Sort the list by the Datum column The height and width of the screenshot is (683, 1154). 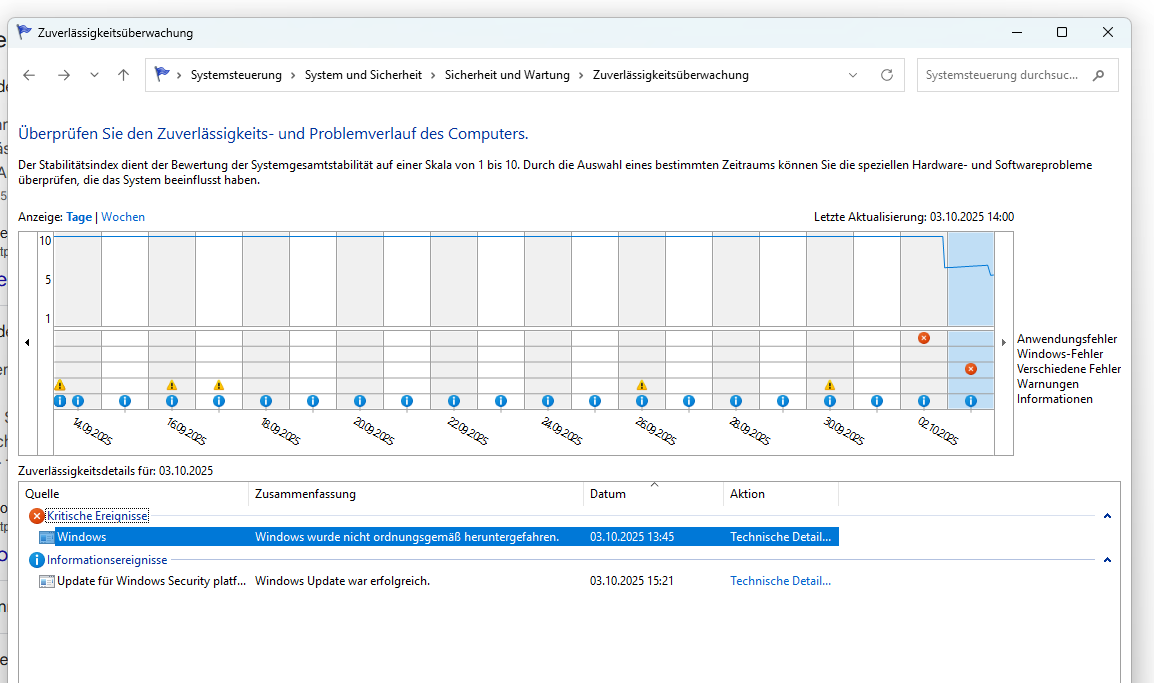coord(654,494)
